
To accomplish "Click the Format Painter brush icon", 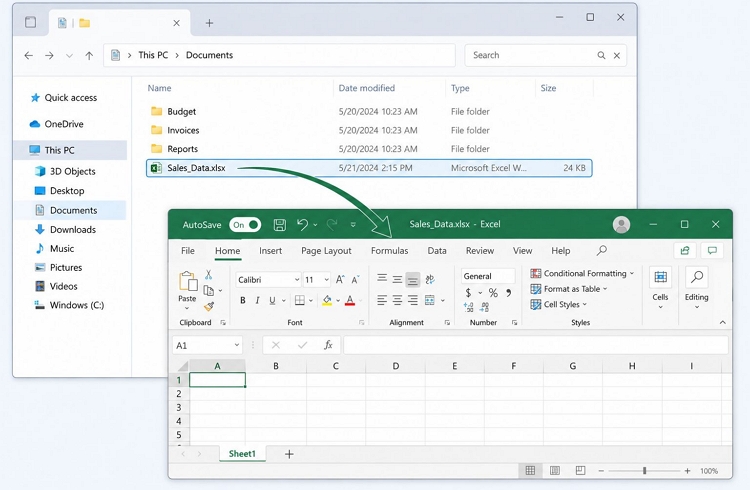I will pyautogui.click(x=209, y=306).
